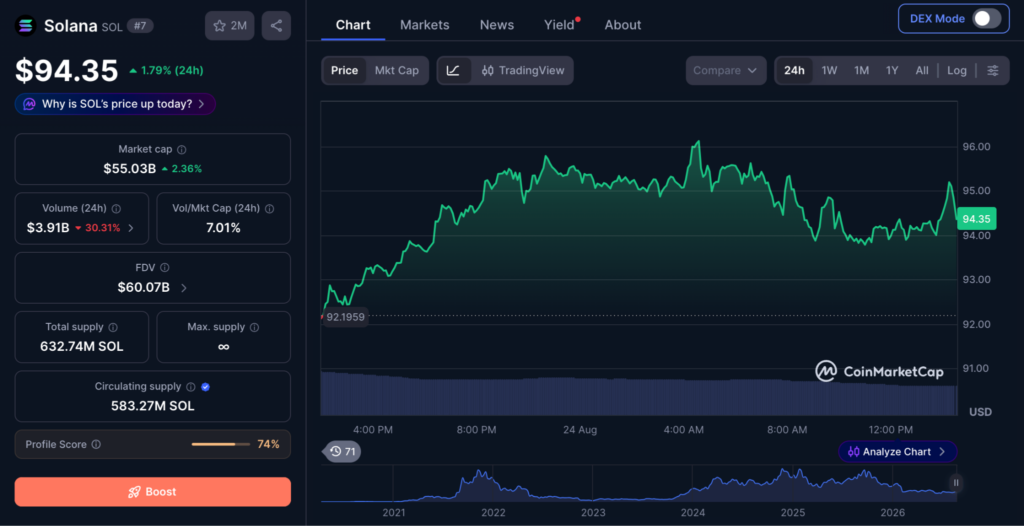Open the Compare dropdown
Screen dimensions: 1024x526
(x=726, y=71)
